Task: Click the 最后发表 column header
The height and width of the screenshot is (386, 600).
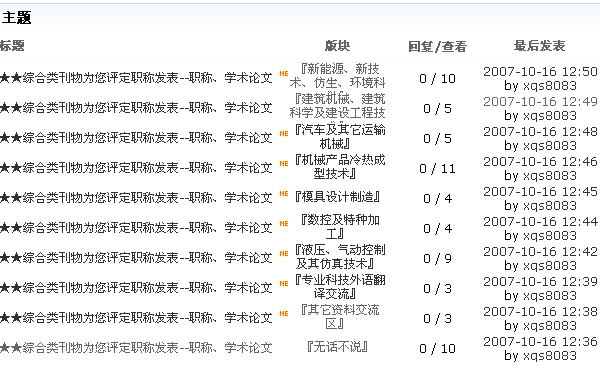Action: click(539, 46)
